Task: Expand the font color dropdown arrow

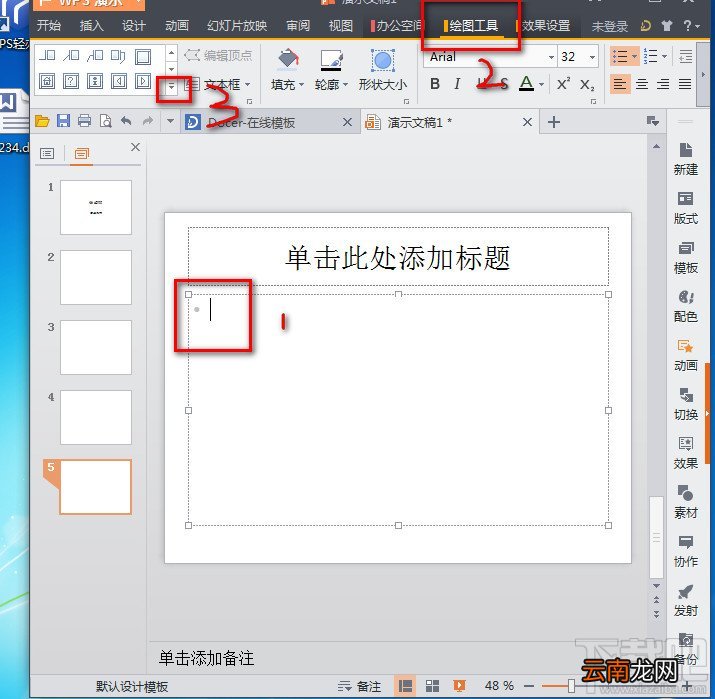Action: tap(541, 84)
